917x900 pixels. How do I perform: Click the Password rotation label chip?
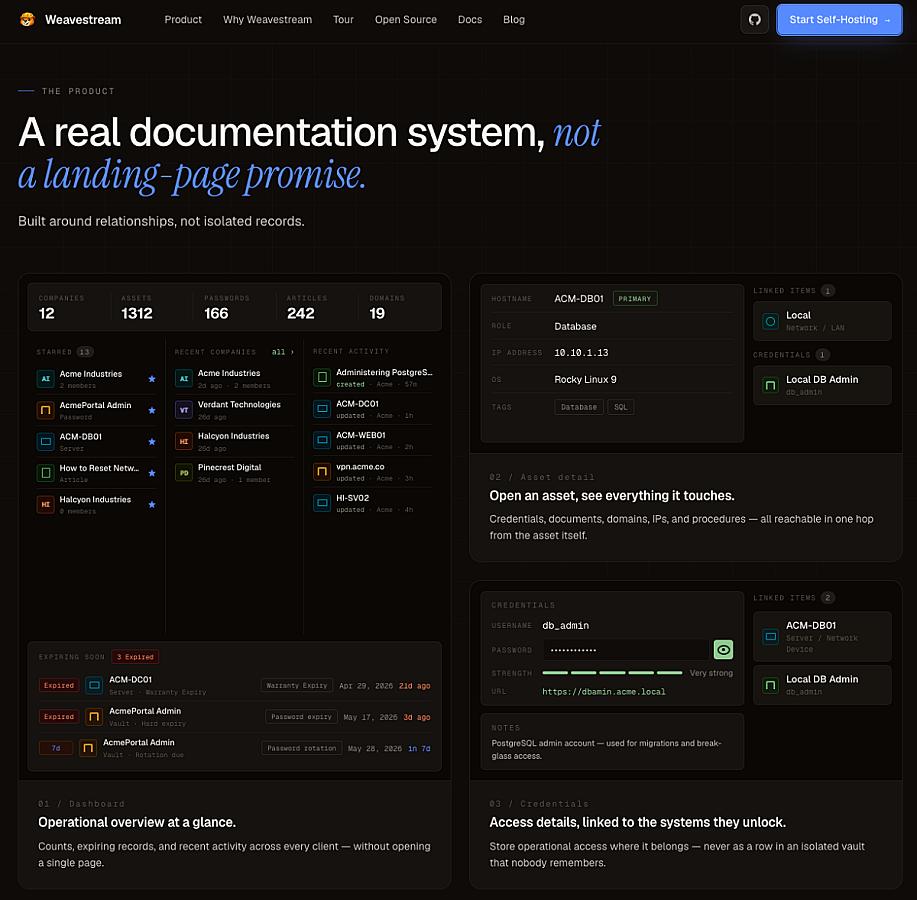(x=302, y=748)
